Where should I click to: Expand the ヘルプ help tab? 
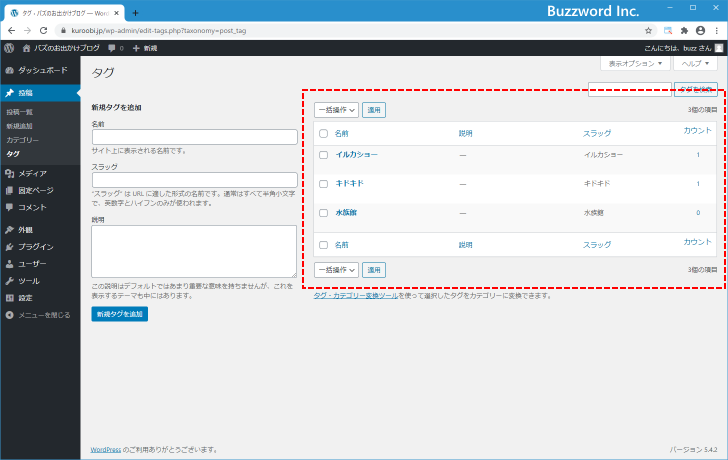[695, 63]
